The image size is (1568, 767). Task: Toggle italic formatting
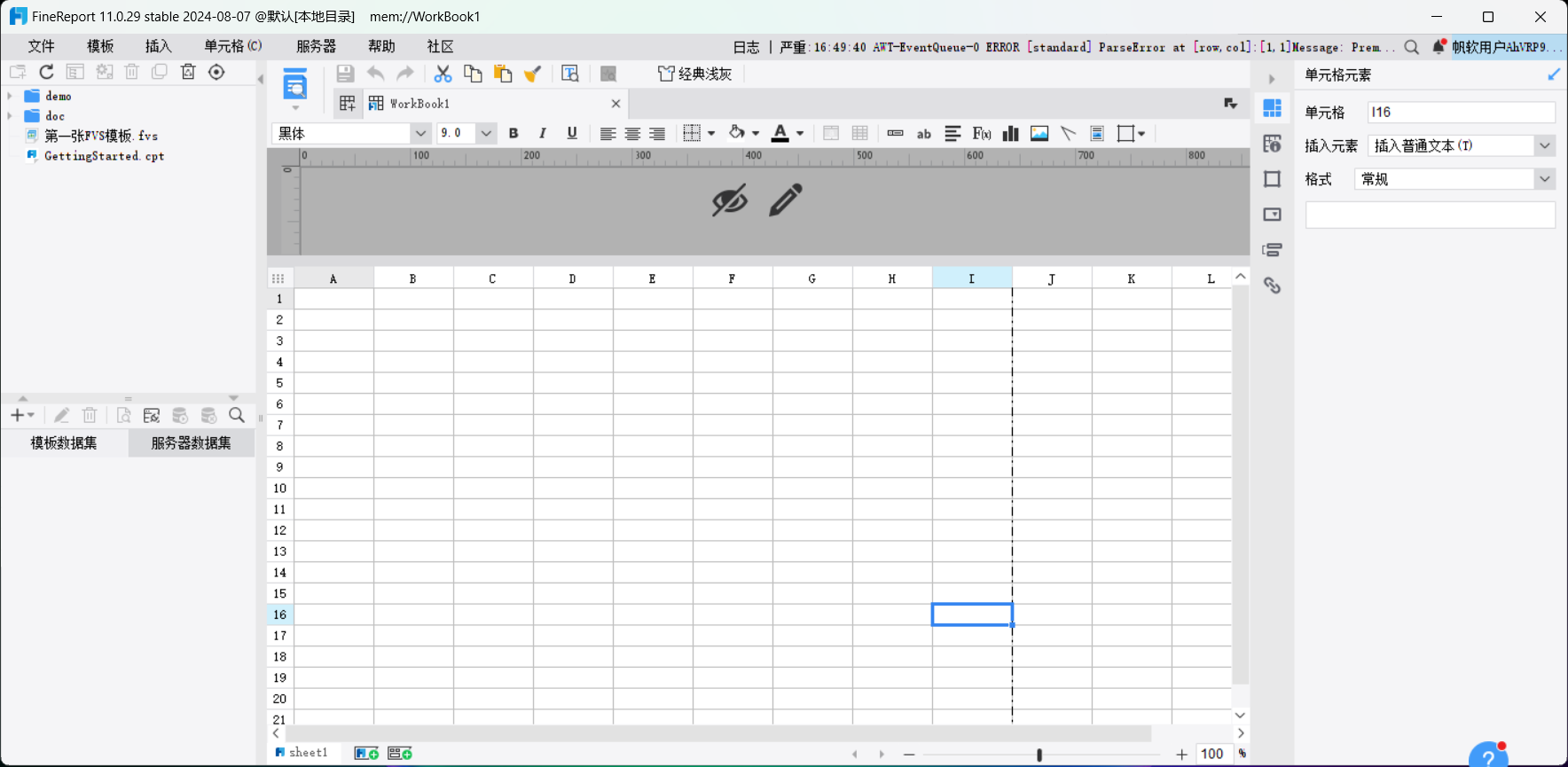(x=543, y=134)
